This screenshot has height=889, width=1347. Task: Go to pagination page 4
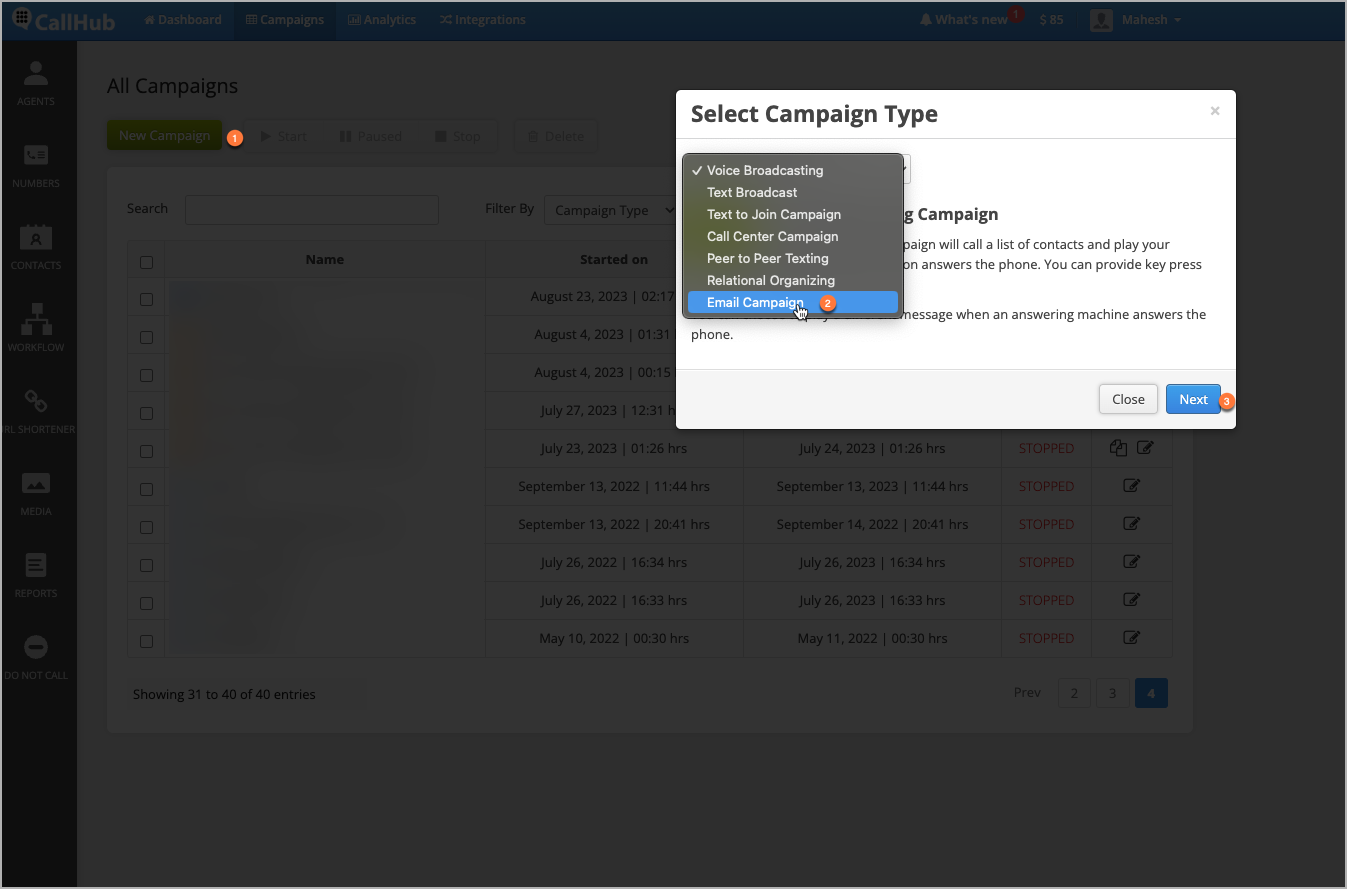[x=1151, y=693]
